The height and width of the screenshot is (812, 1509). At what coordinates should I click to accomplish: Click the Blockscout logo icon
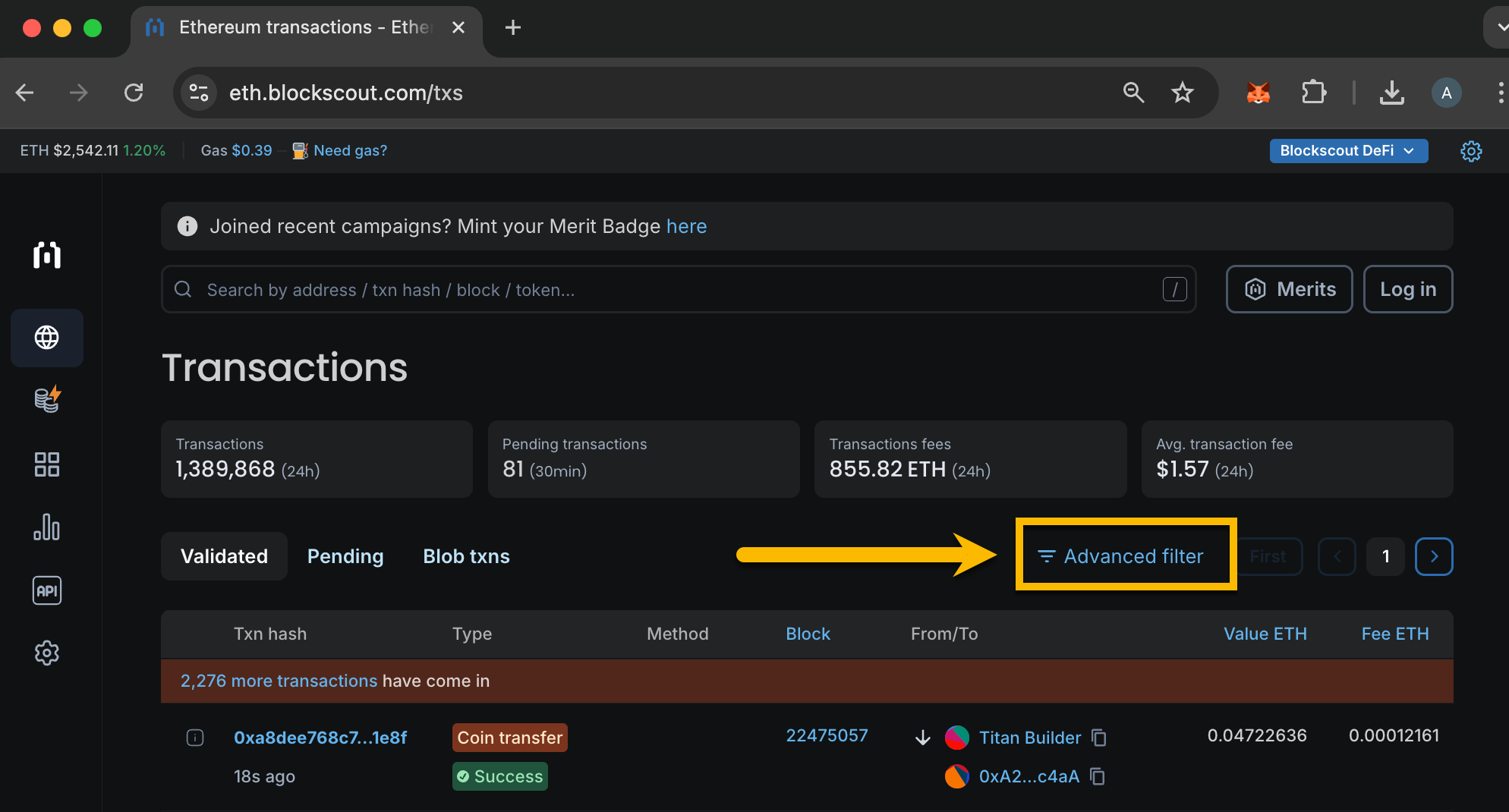[x=46, y=256]
